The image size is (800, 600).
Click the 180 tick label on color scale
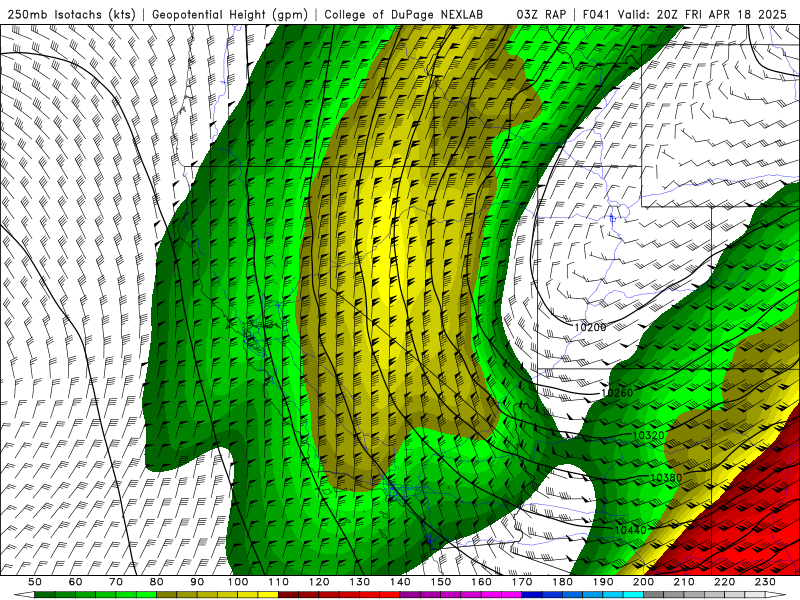562,582
